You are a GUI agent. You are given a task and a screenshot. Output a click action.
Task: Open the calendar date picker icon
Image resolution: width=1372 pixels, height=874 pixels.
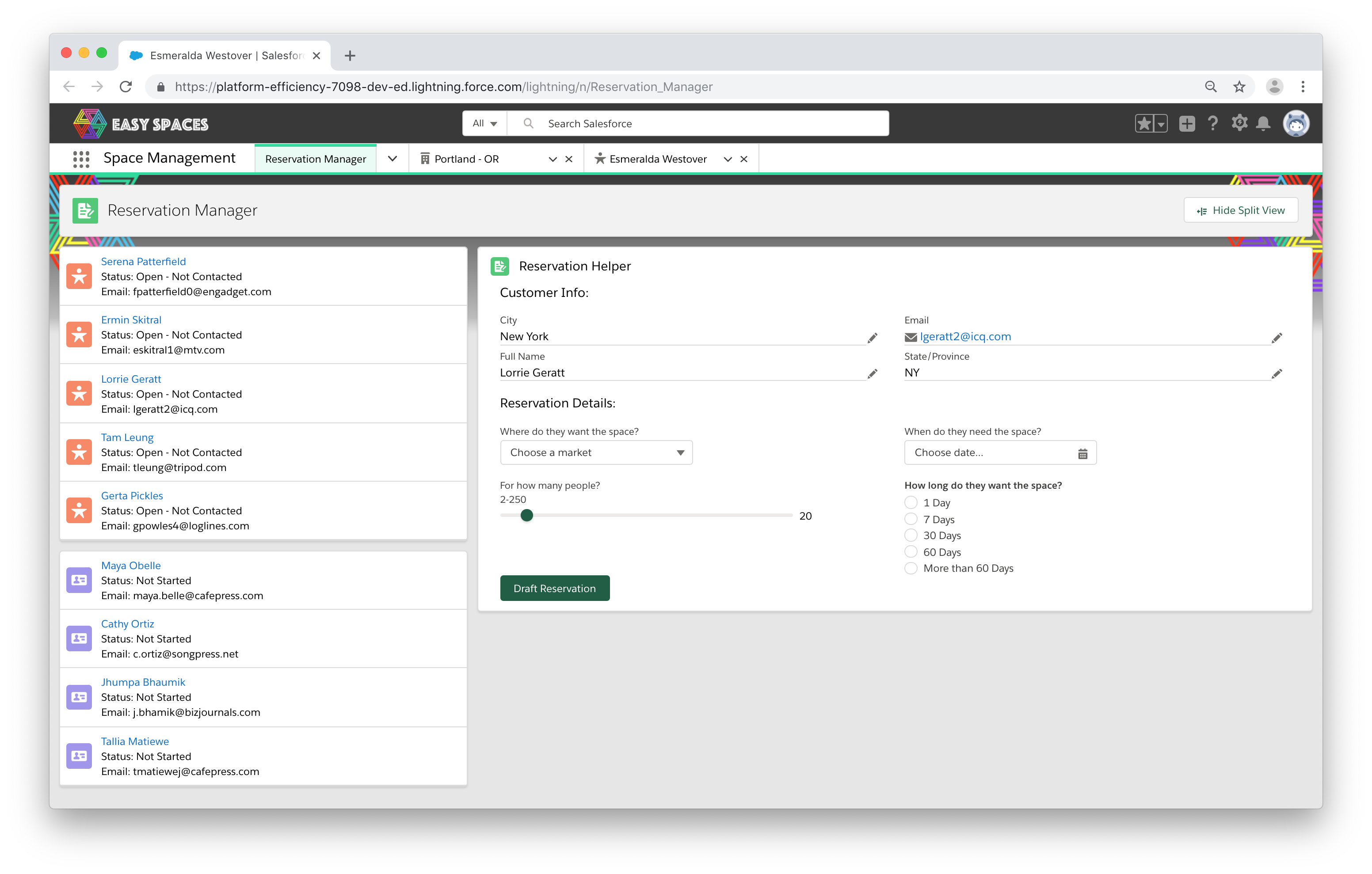point(1082,453)
